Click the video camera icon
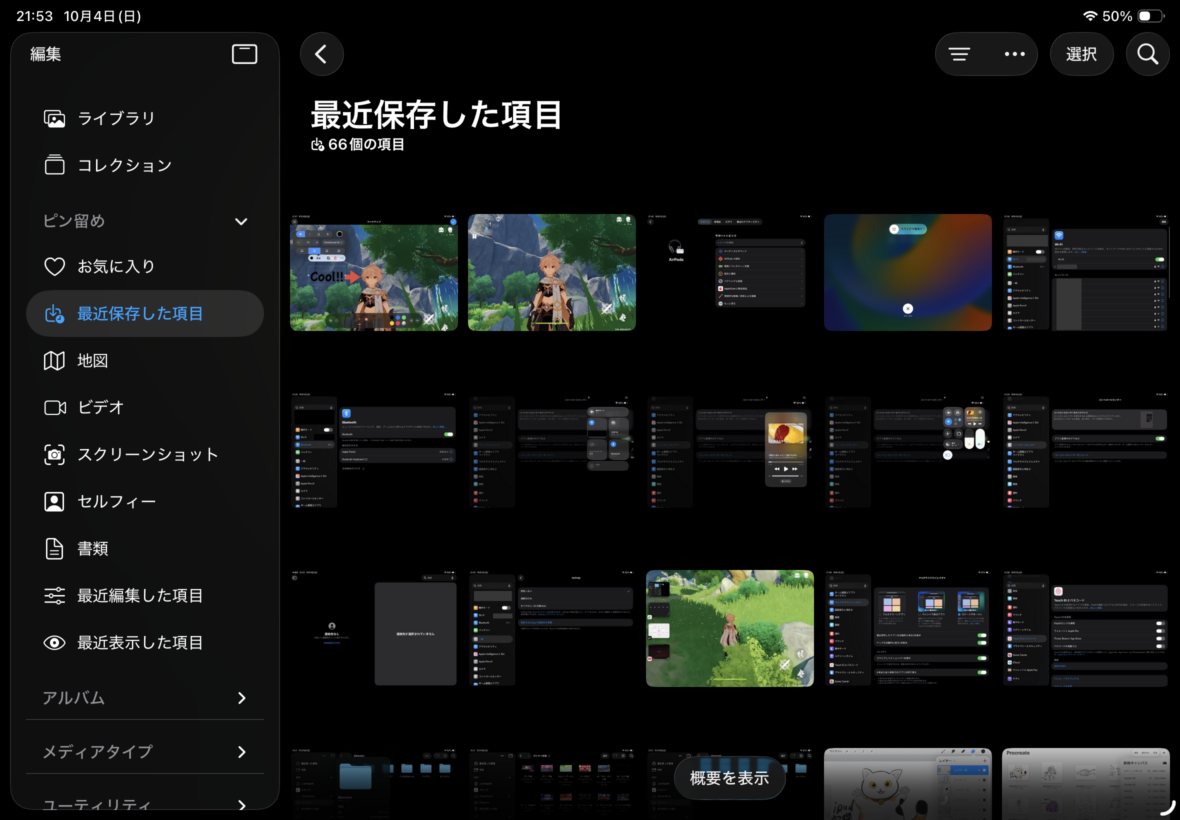 [x=54, y=407]
